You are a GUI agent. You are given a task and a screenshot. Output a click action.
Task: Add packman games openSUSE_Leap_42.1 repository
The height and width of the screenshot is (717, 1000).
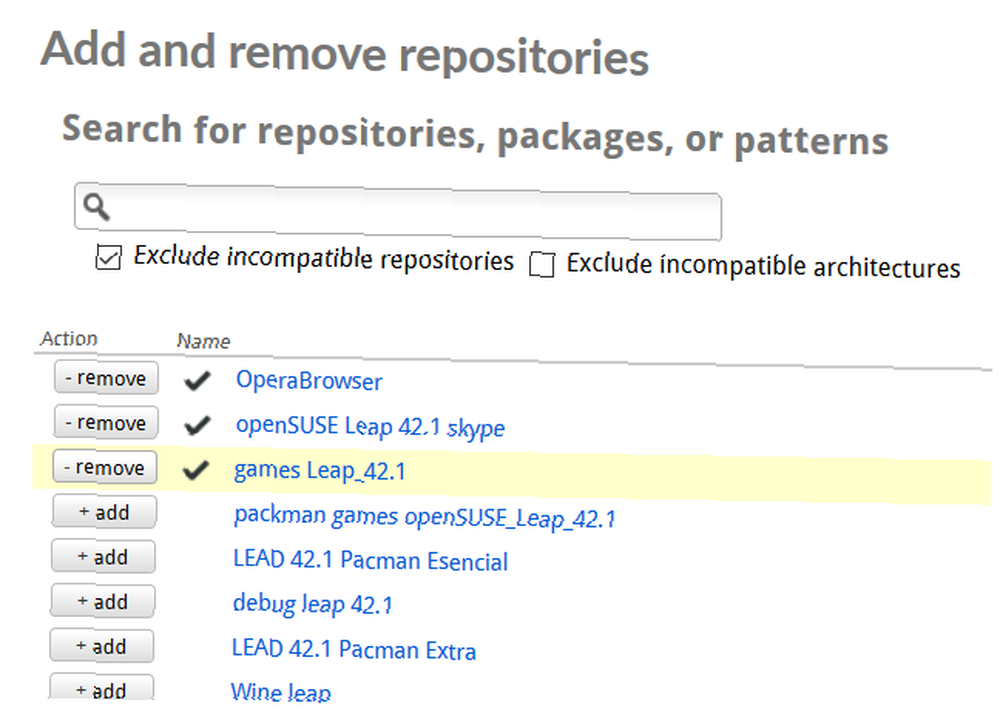click(104, 512)
